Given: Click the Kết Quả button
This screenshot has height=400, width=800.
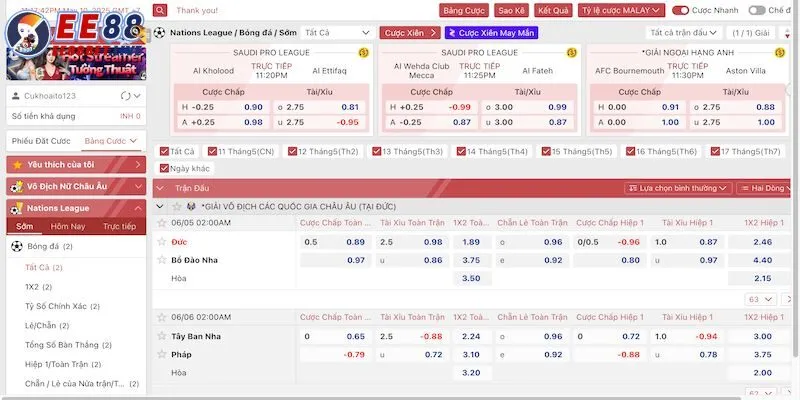Looking at the screenshot, I should (x=553, y=10).
